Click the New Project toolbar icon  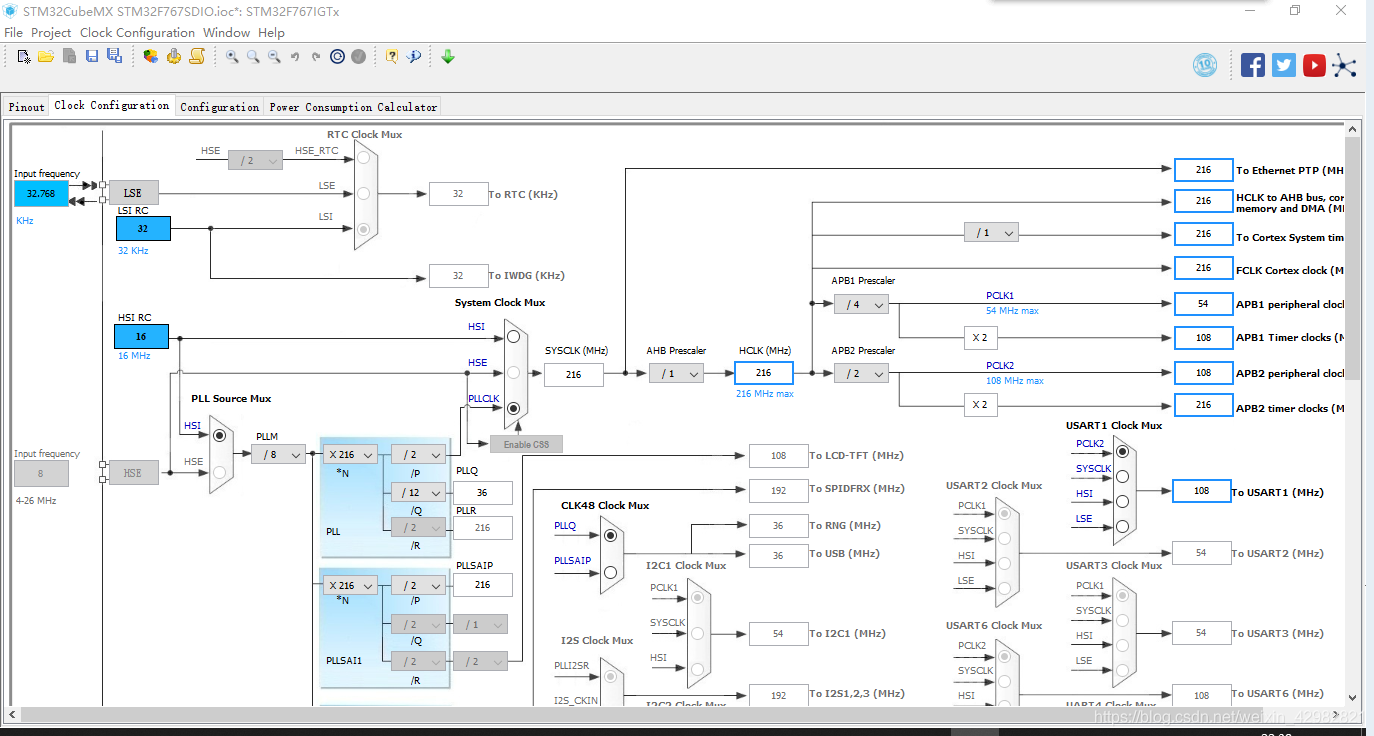24,57
